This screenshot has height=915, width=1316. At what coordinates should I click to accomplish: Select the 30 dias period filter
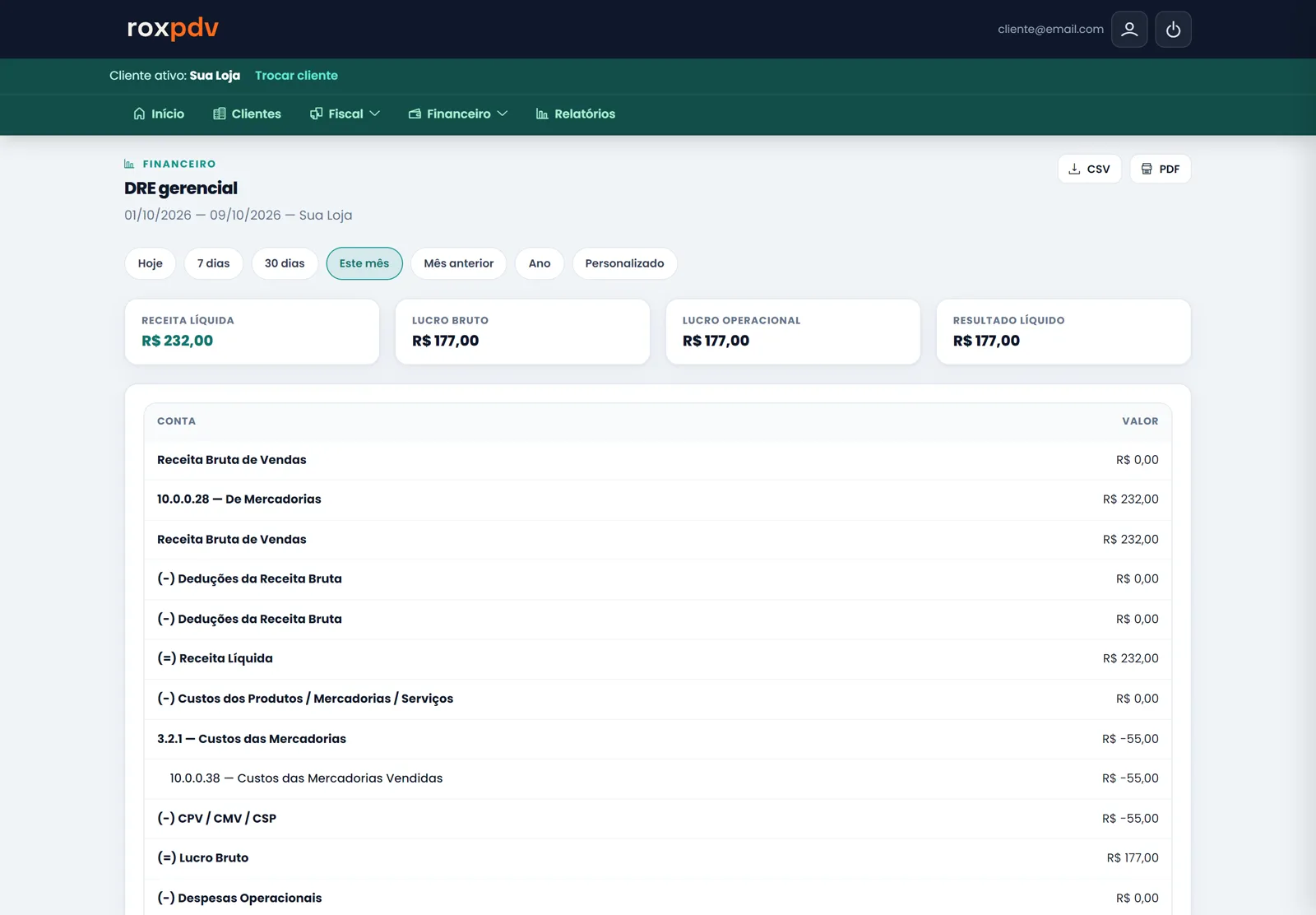pos(285,263)
